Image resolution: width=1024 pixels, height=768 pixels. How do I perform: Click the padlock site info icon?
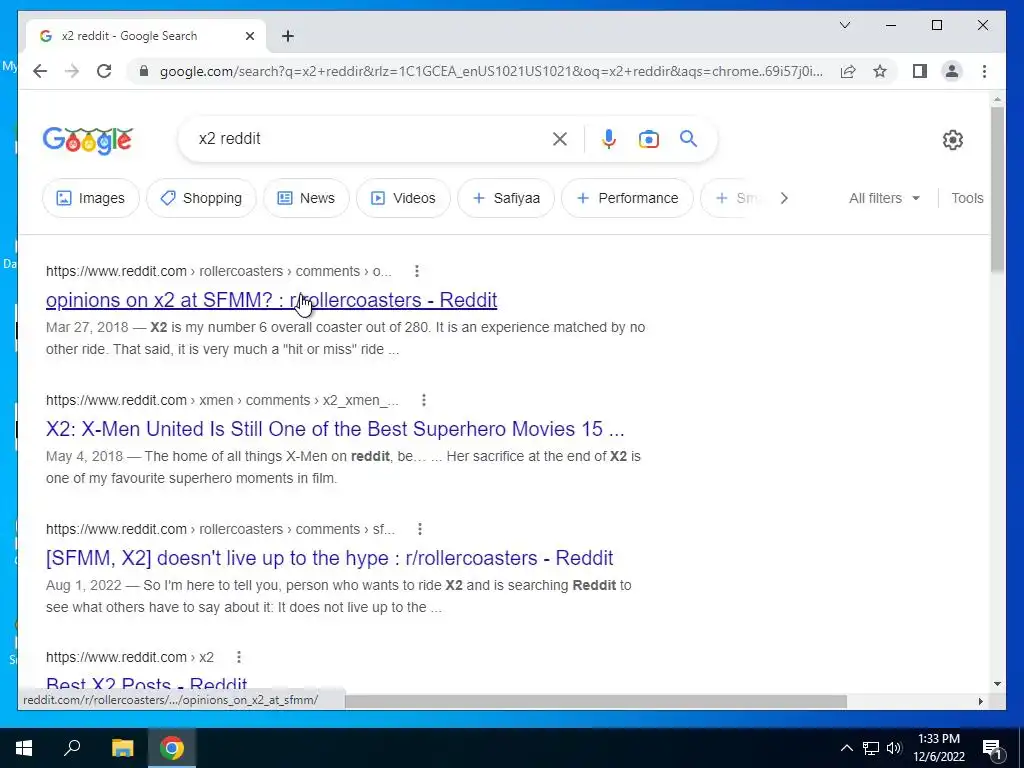[144, 71]
